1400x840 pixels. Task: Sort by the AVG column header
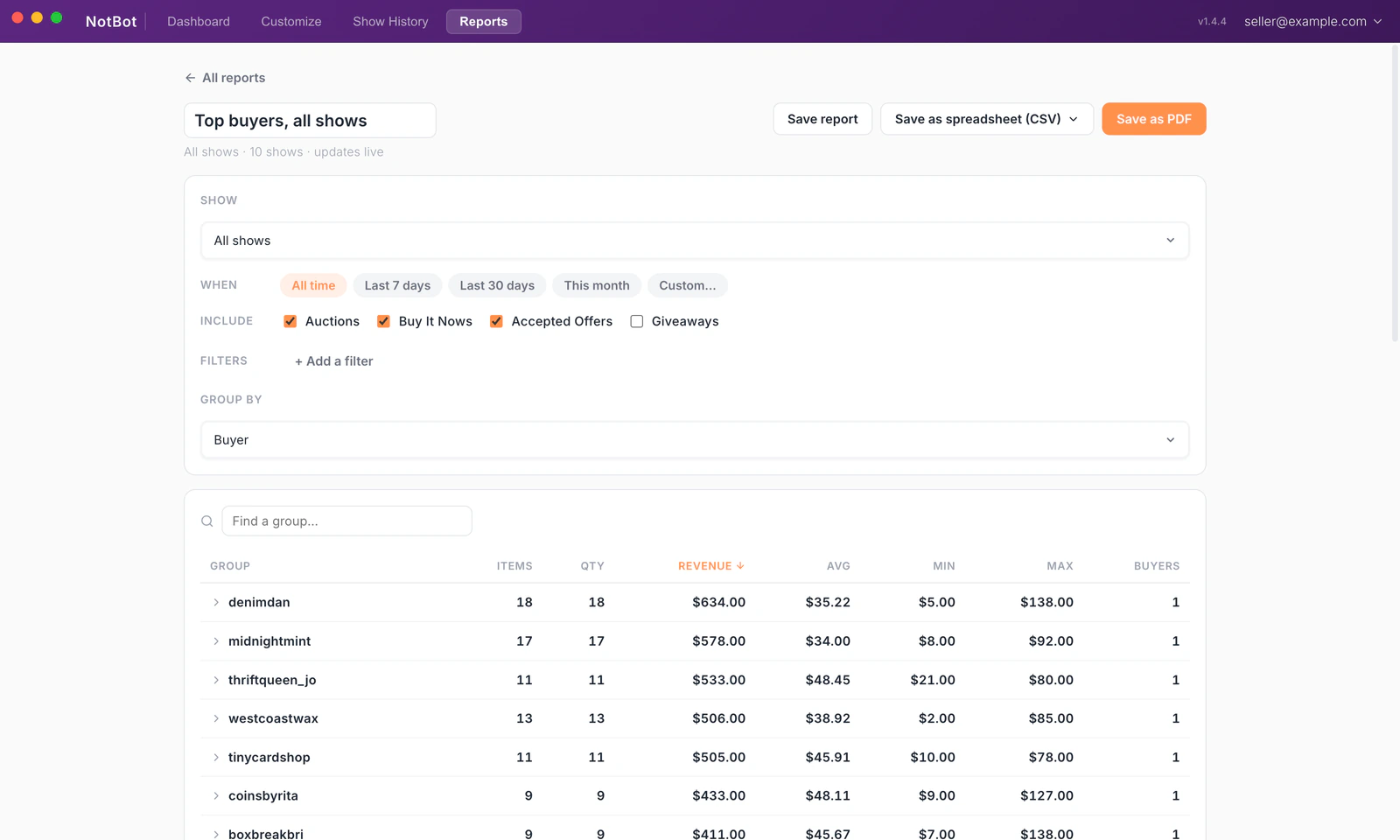tap(838, 566)
